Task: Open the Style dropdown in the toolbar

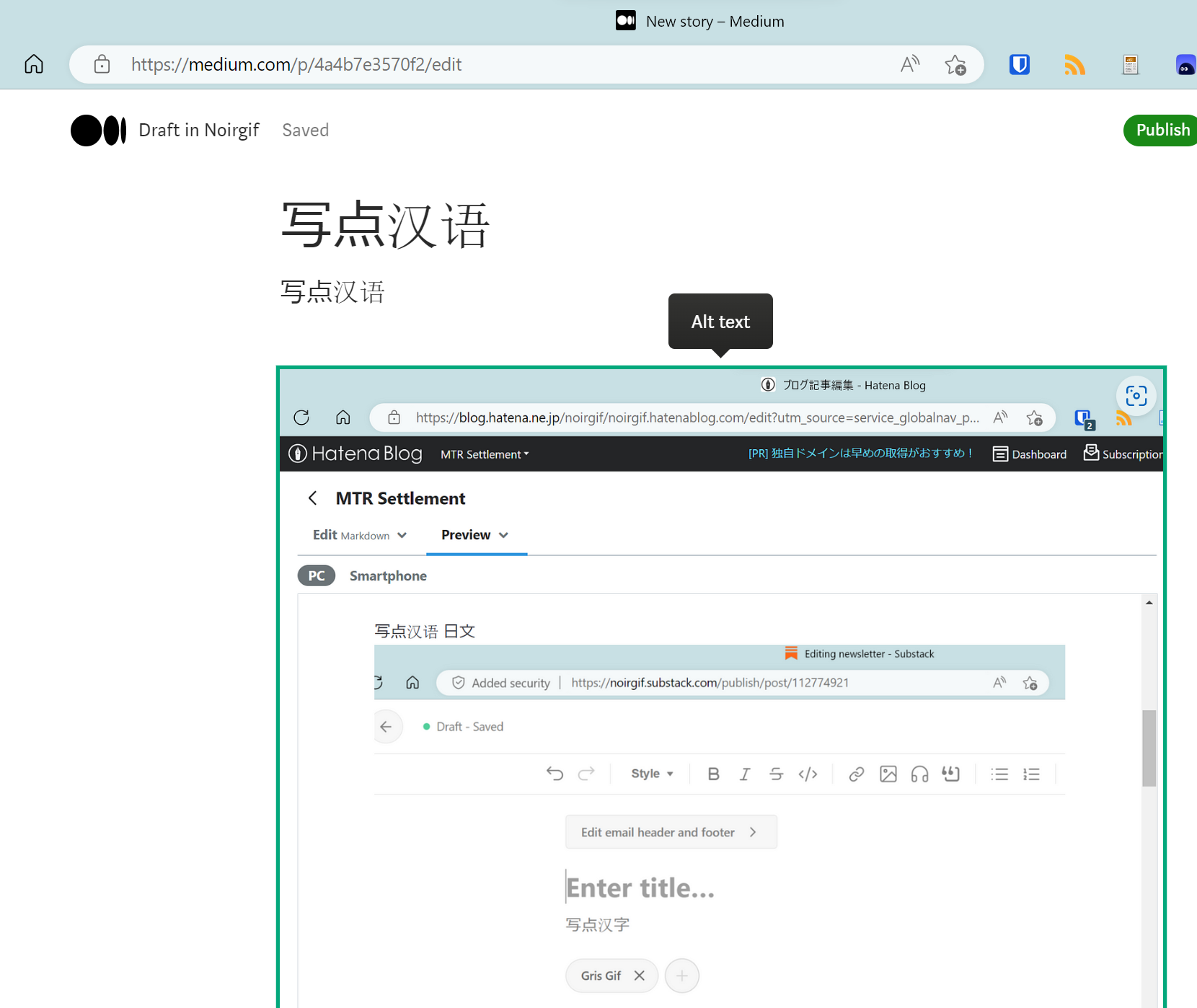Action: (x=651, y=773)
